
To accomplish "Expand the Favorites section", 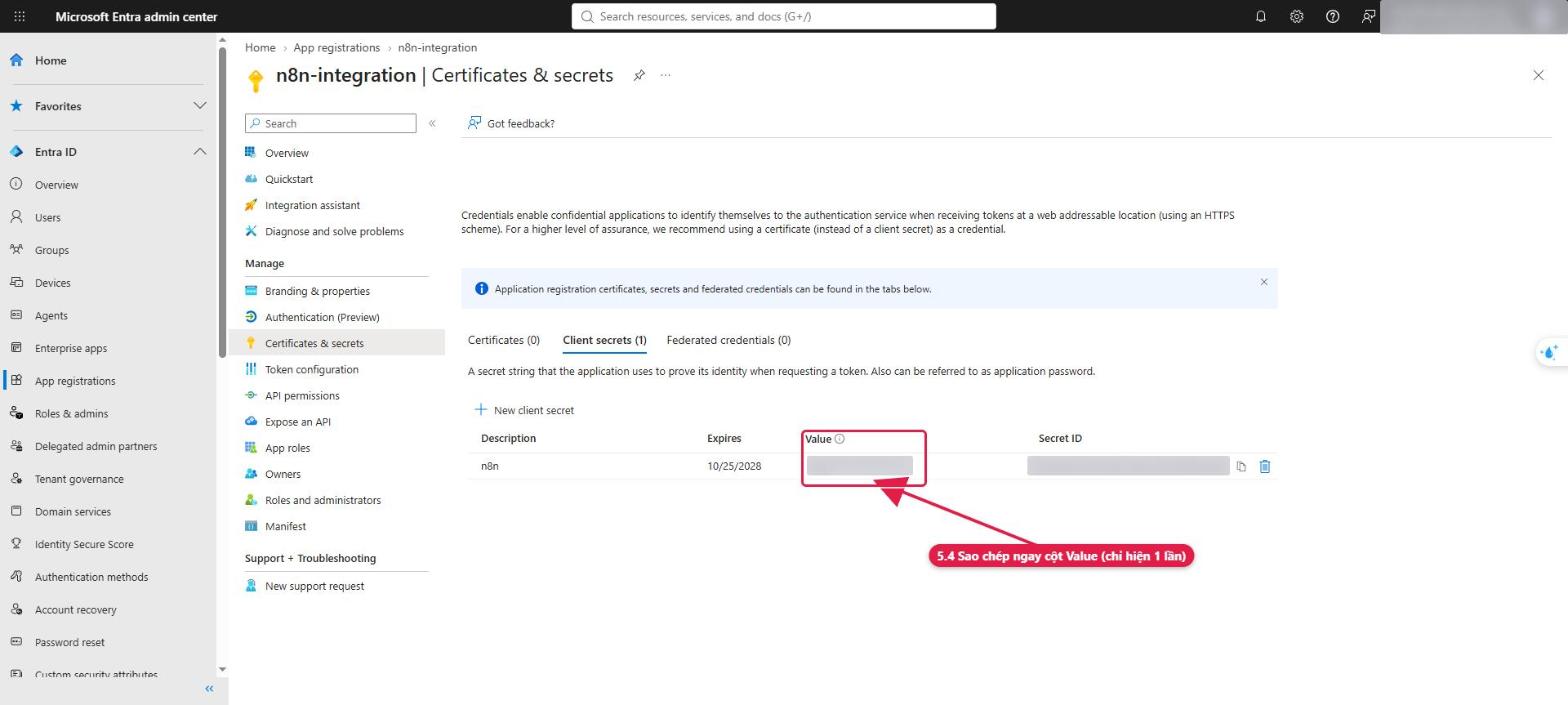I will (x=199, y=106).
